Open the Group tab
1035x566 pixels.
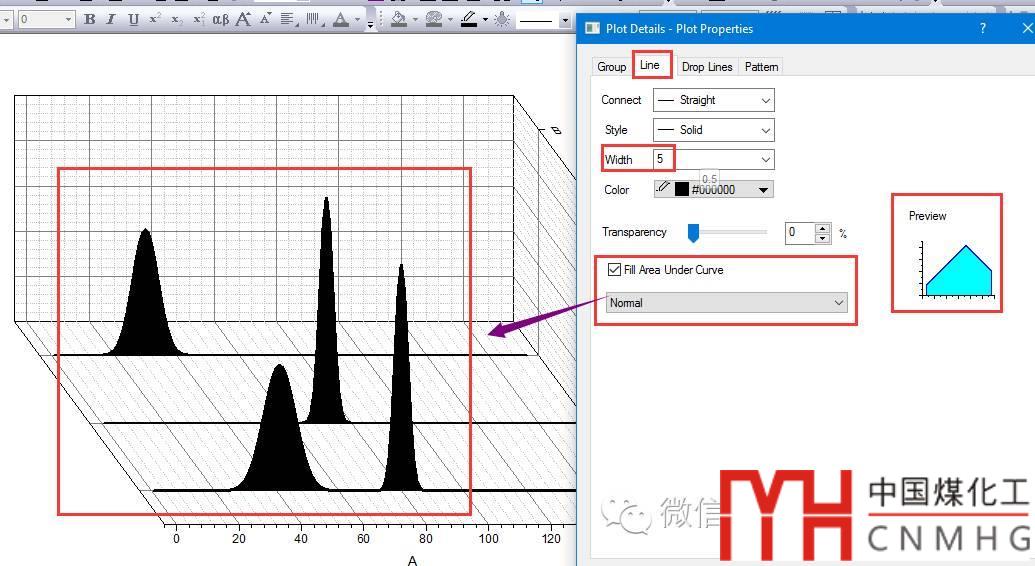(611, 67)
